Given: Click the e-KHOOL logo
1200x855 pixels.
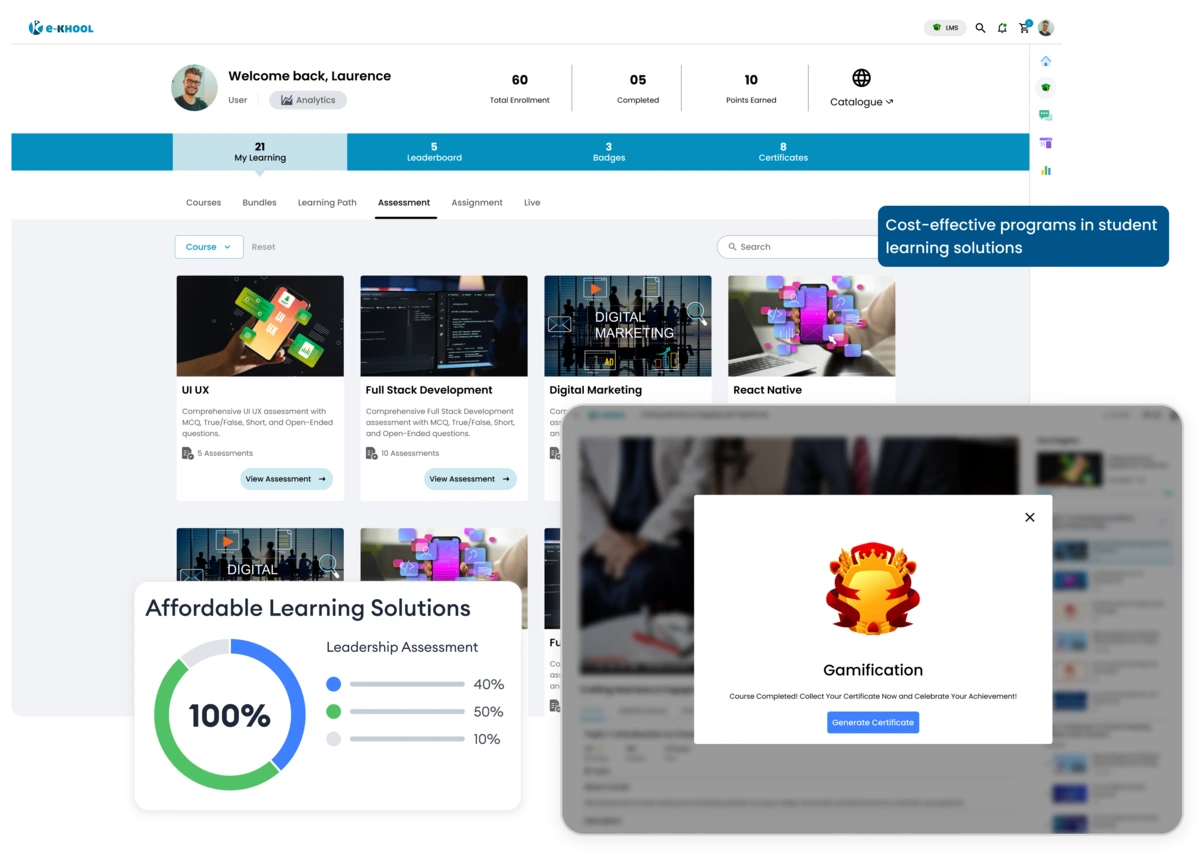Looking at the screenshot, I should (60, 28).
